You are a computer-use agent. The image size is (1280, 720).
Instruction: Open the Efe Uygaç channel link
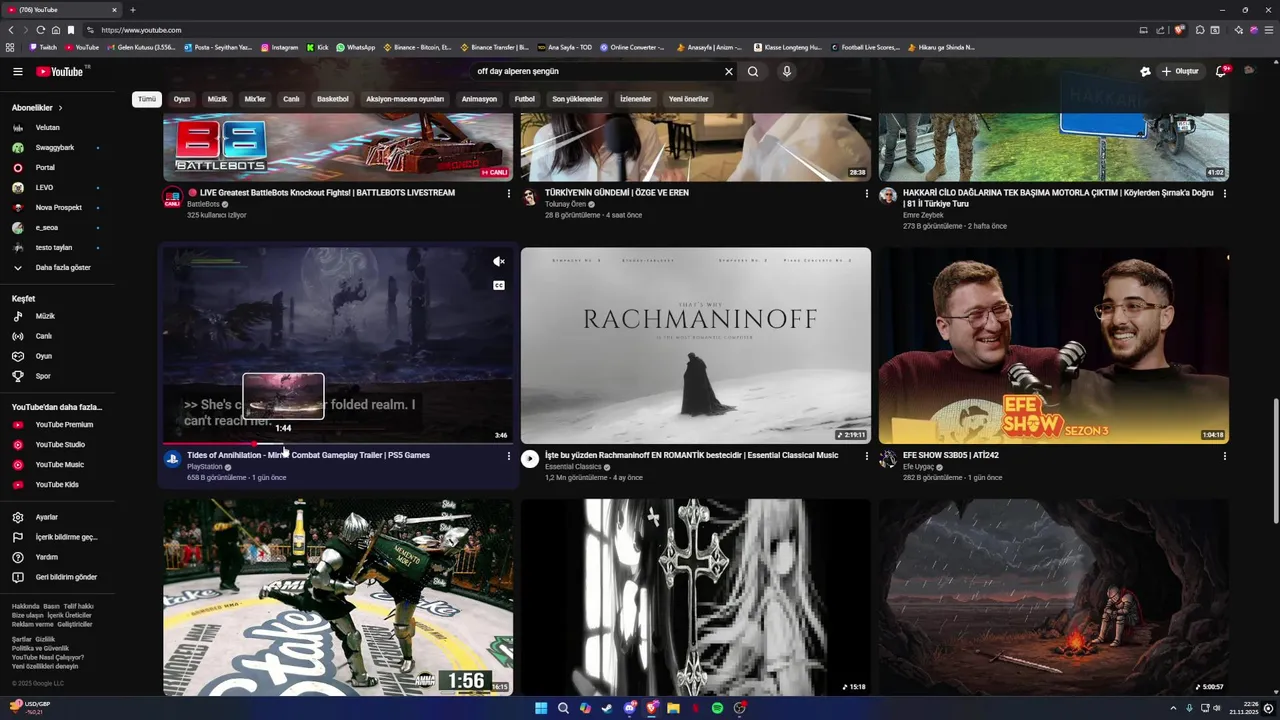click(918, 467)
